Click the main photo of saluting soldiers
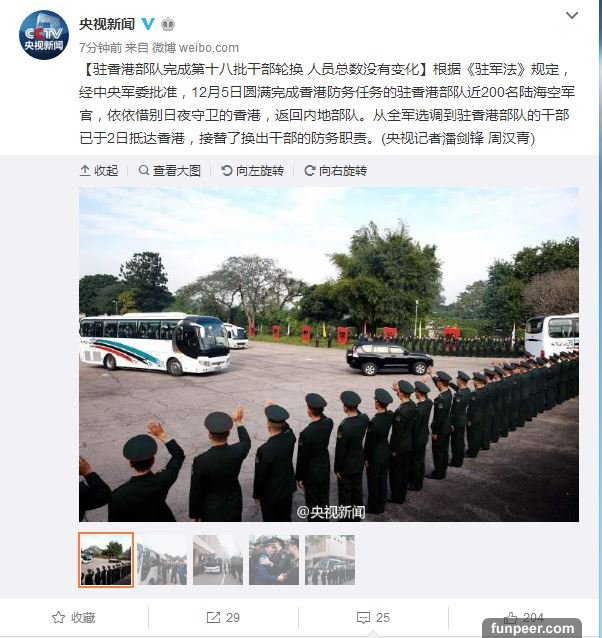 329,354
